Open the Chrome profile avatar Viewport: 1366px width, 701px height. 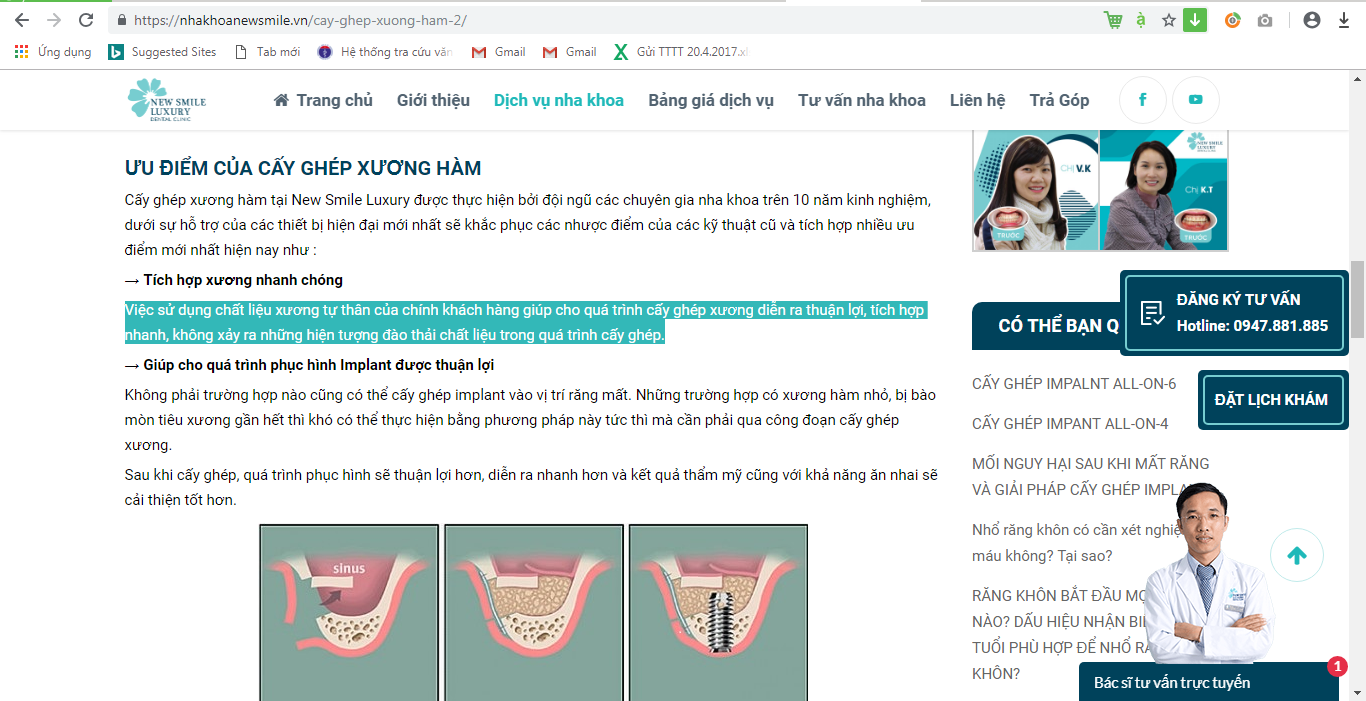tap(1312, 20)
